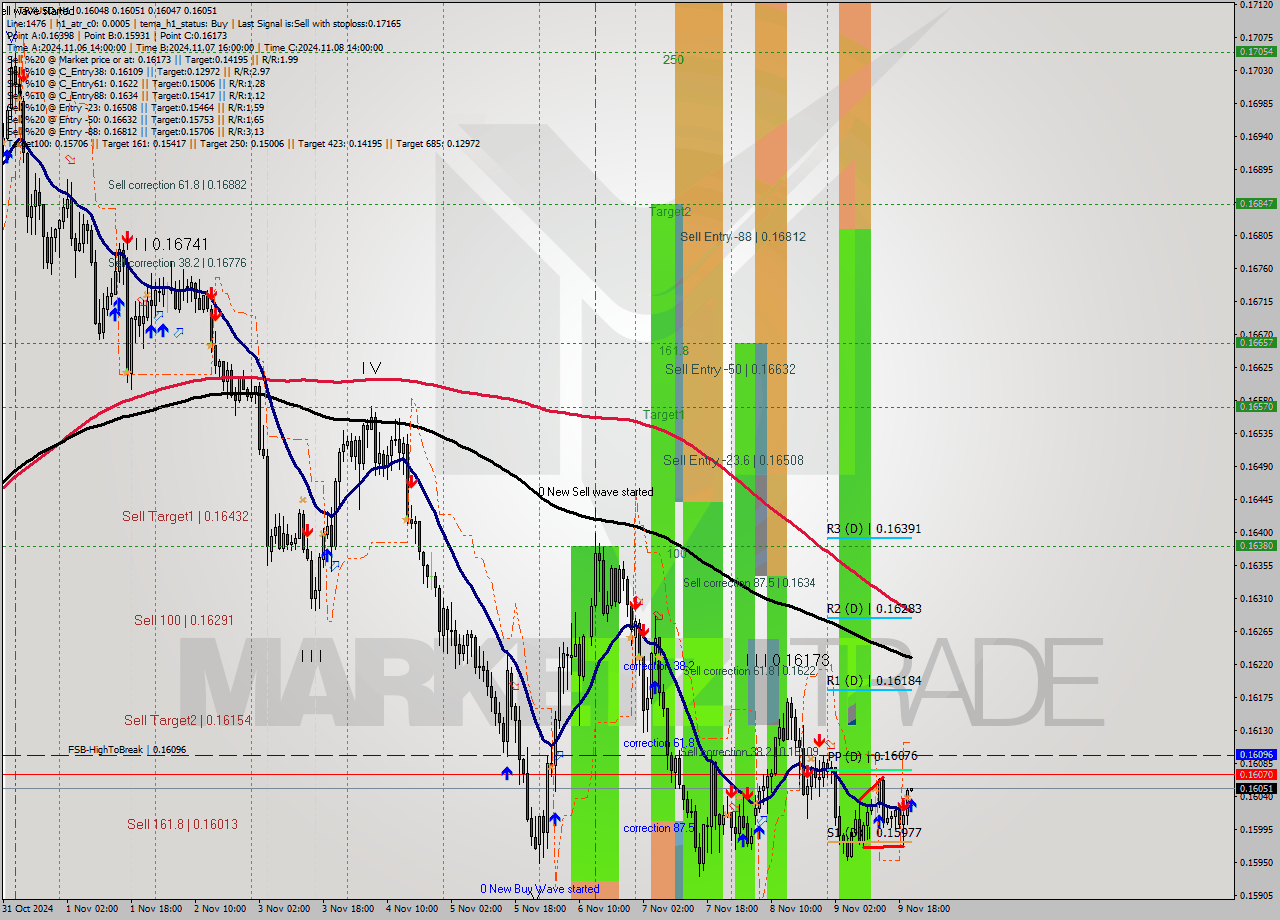This screenshot has width=1280, height=920.
Task: Select the 'Sell Entry -88 | 0.16812' label
Action: (743, 237)
